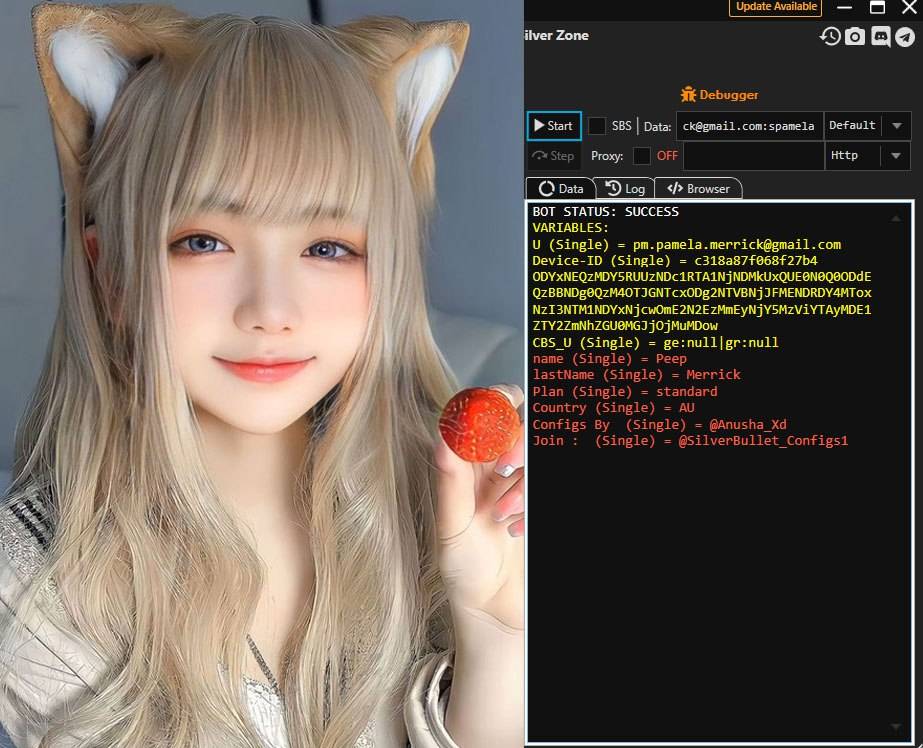
Task: Enable the SBS checkbox
Action: coord(597,126)
